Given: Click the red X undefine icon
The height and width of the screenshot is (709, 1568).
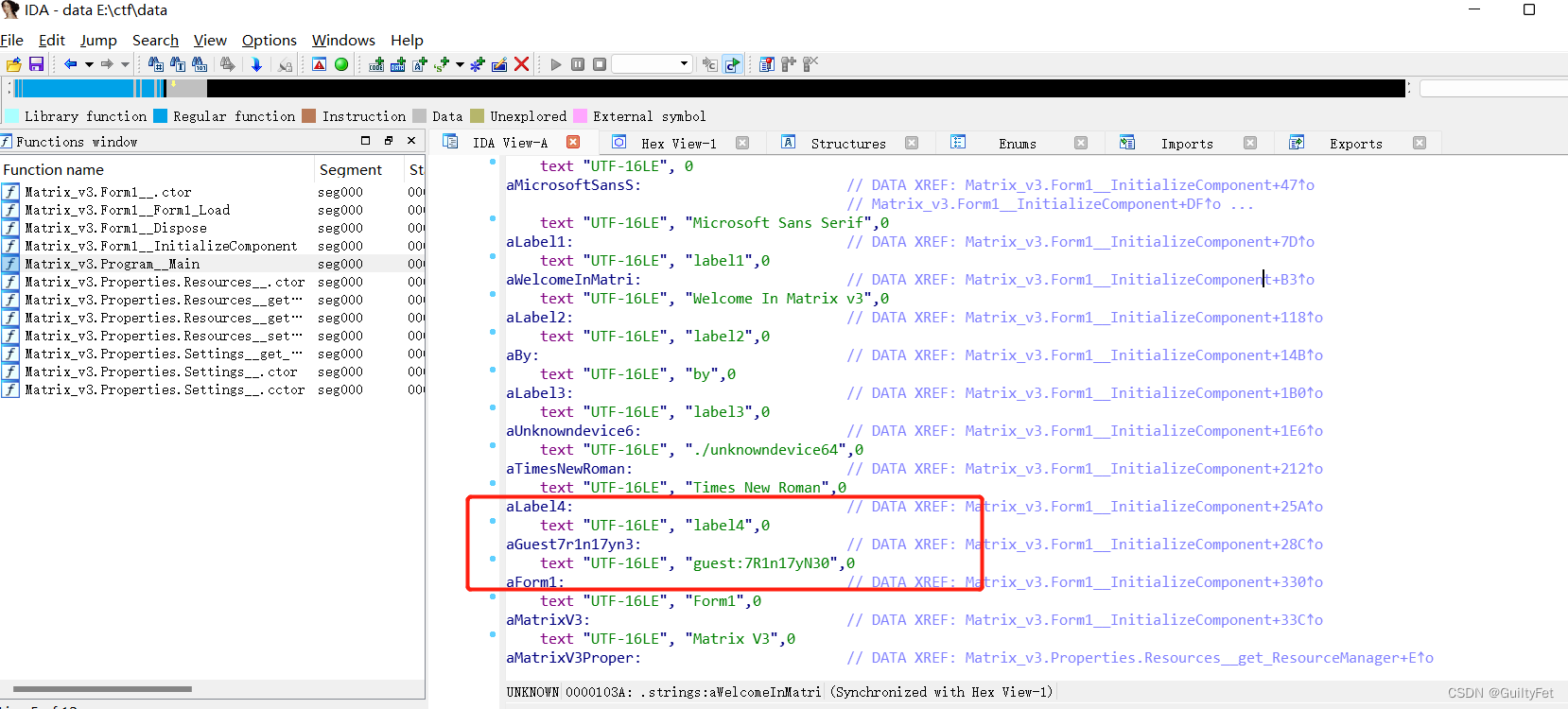Looking at the screenshot, I should (x=521, y=64).
